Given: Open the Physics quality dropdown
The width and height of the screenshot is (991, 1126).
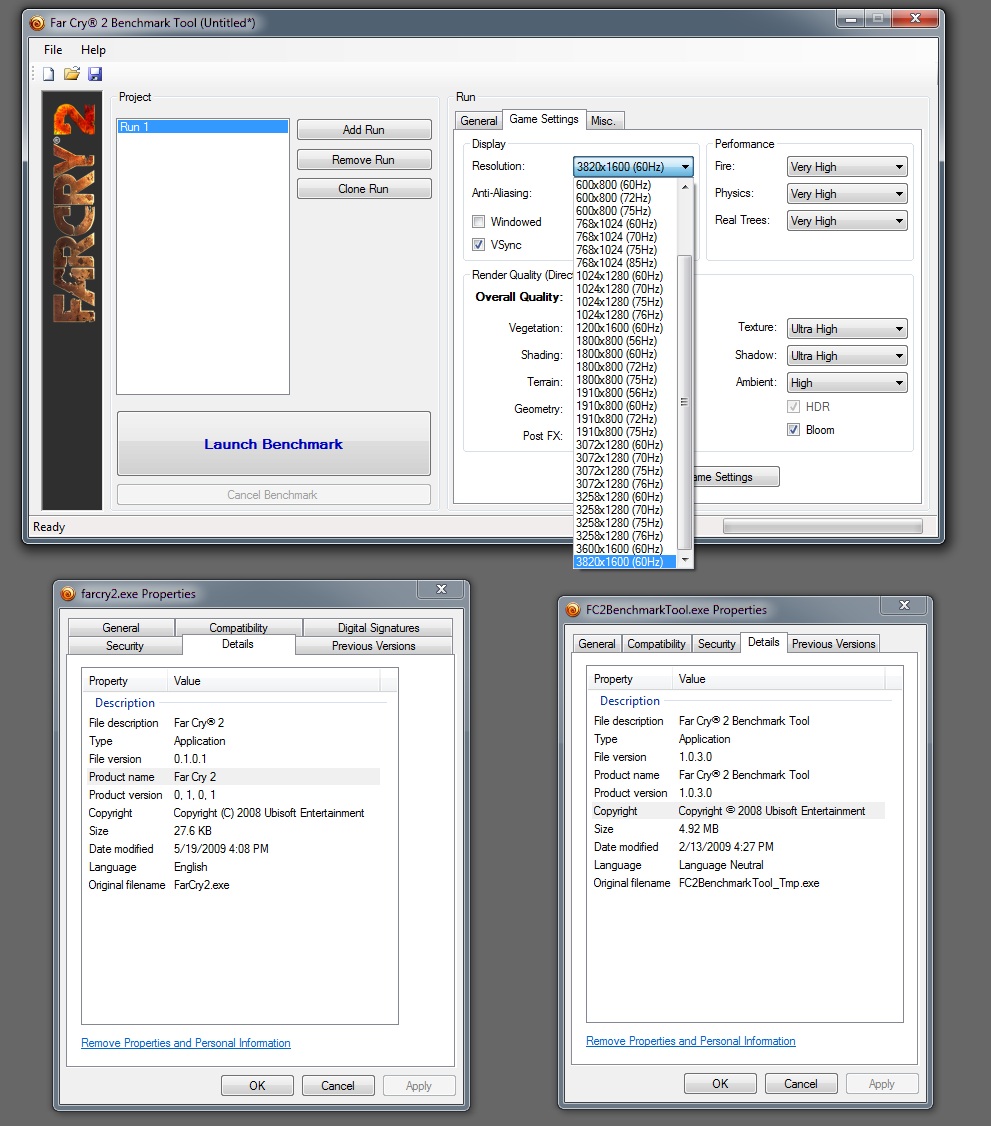Looking at the screenshot, I should tap(847, 194).
